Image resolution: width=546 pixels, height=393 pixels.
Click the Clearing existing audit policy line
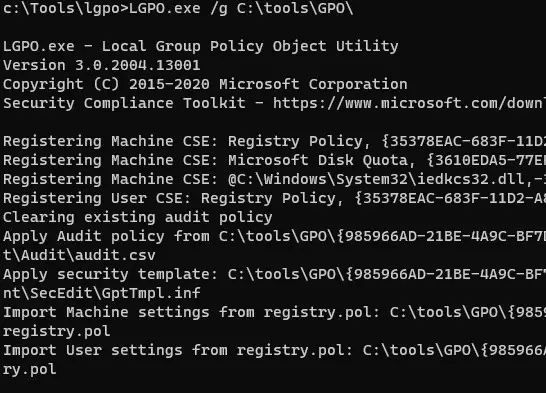138,217
